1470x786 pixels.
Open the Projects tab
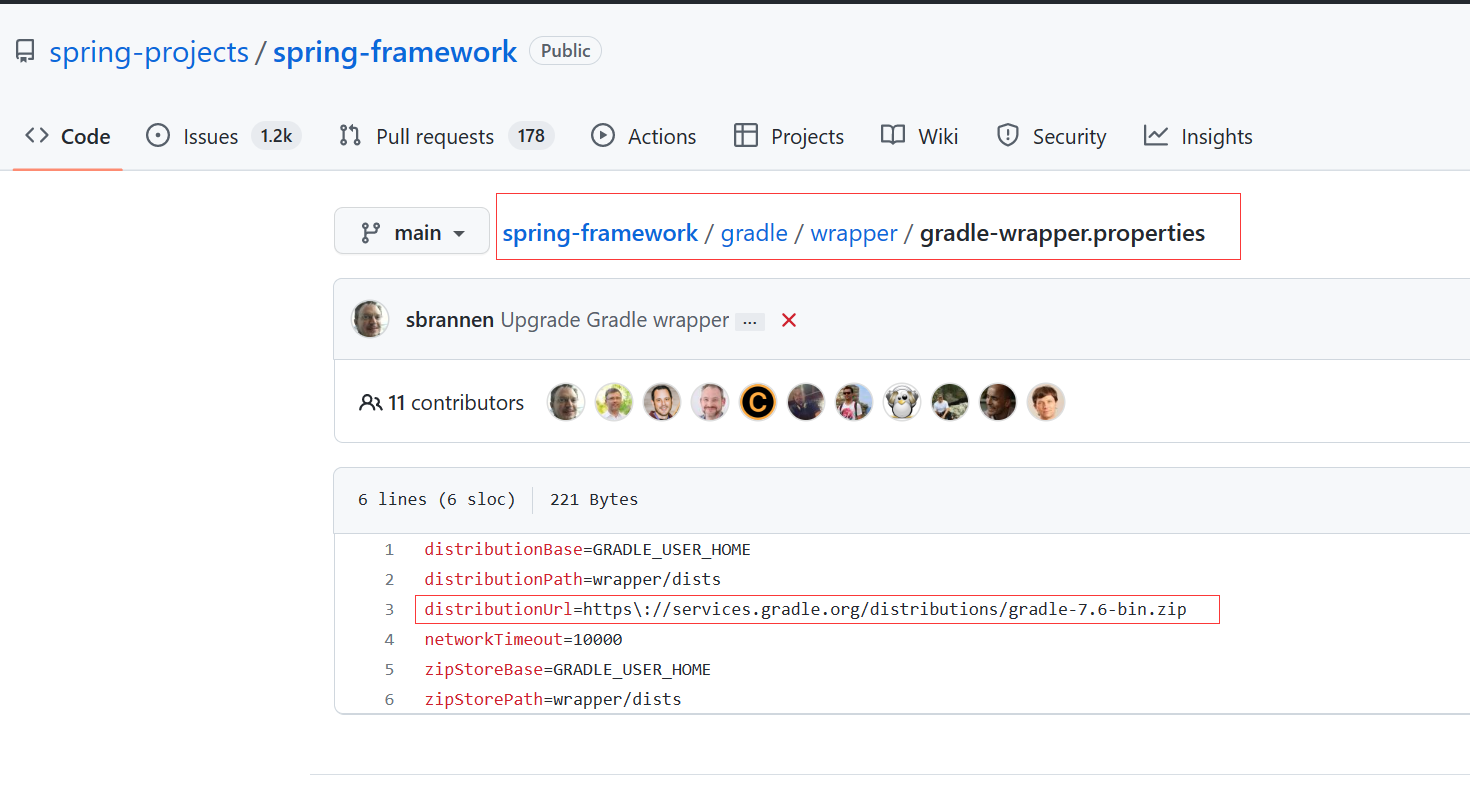click(788, 136)
